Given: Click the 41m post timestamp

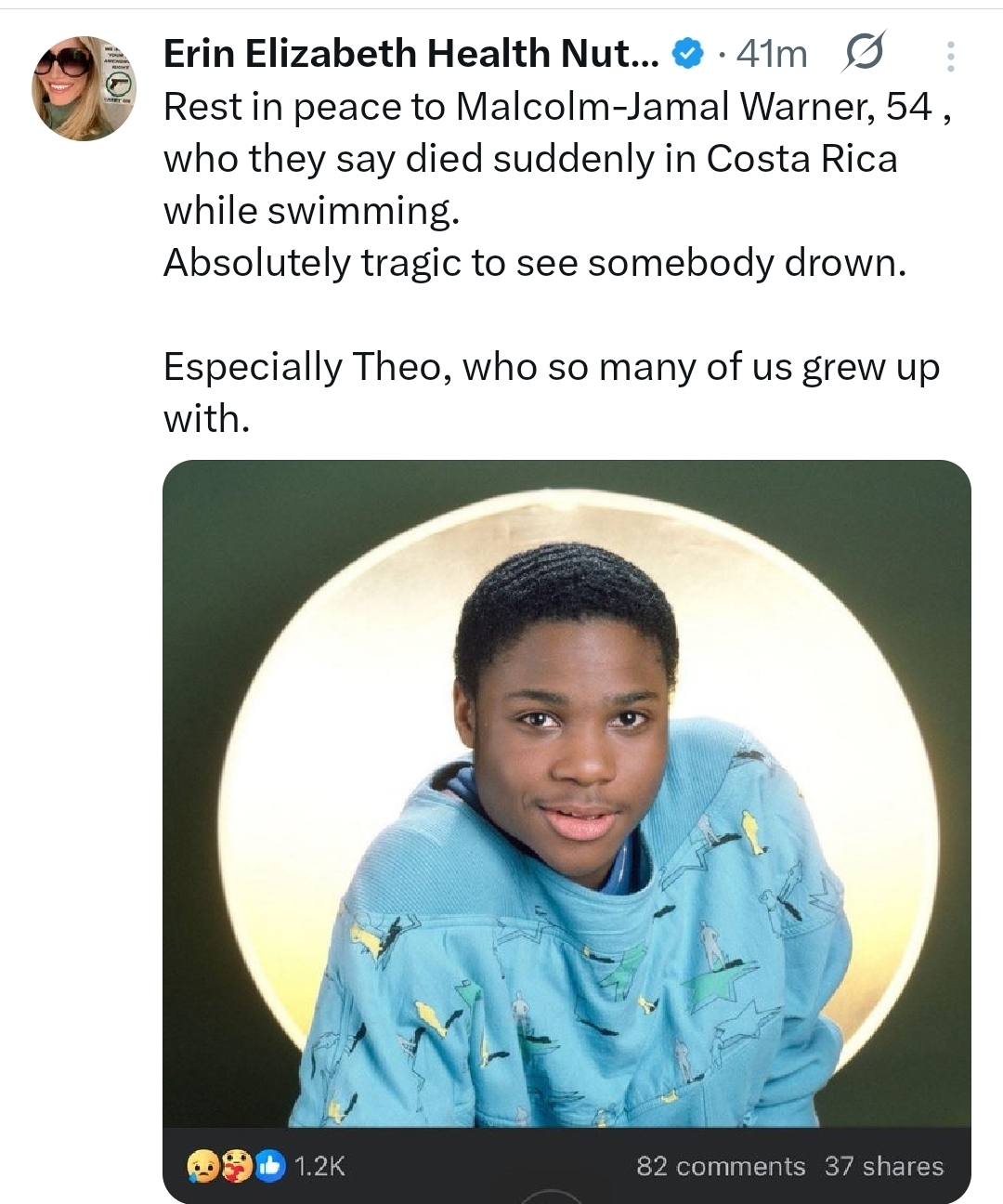Looking at the screenshot, I should click(771, 56).
